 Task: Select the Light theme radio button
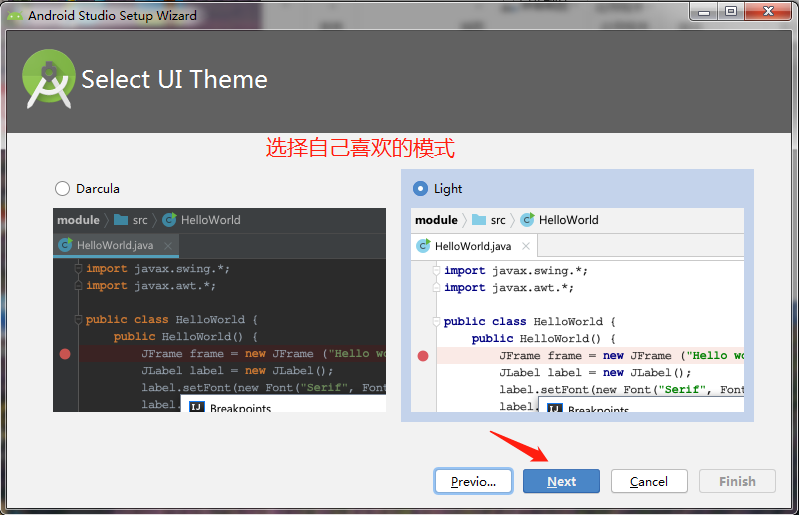tap(420, 188)
